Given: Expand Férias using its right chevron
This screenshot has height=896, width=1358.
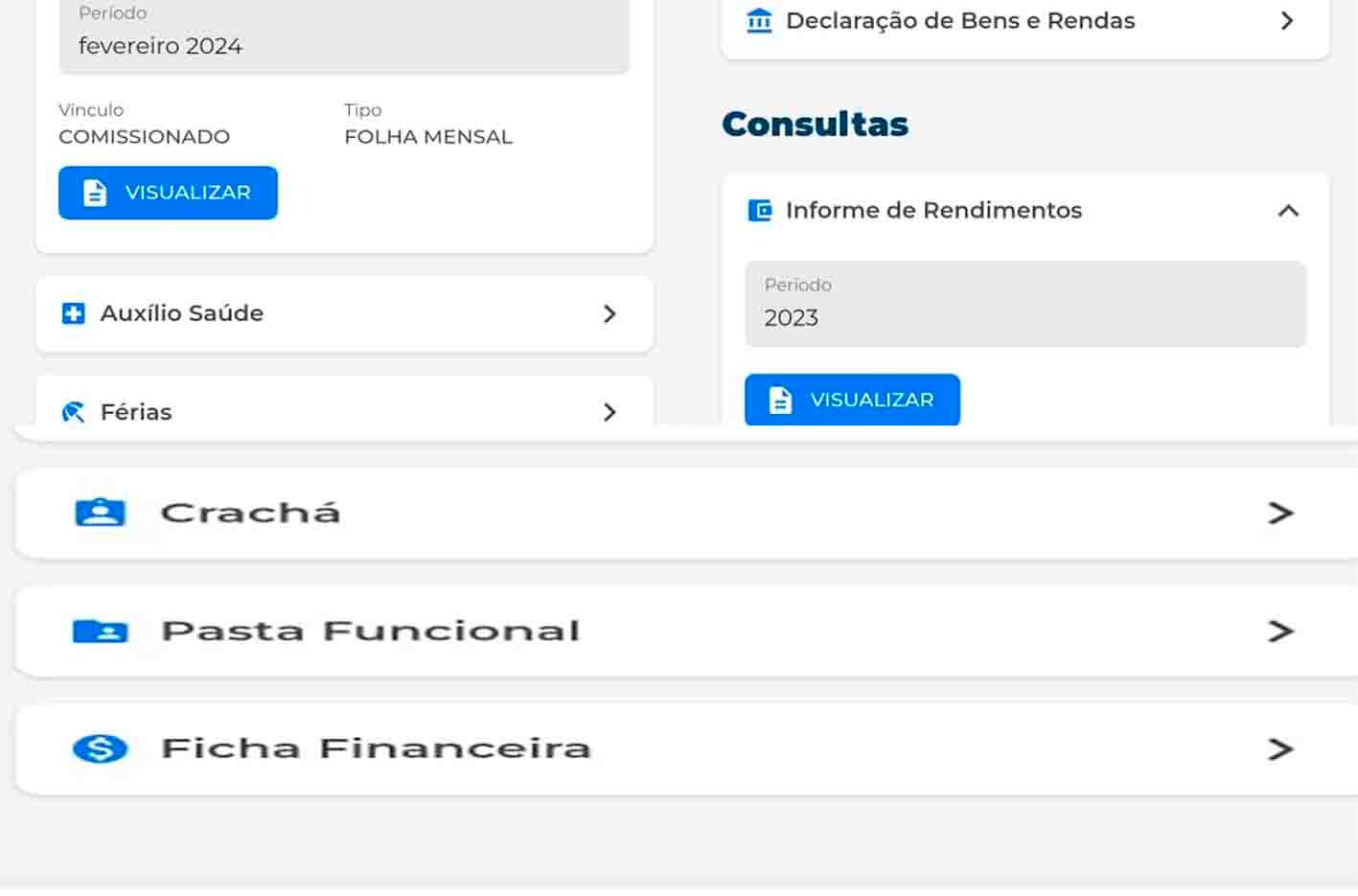Looking at the screenshot, I should pyautogui.click(x=610, y=412).
